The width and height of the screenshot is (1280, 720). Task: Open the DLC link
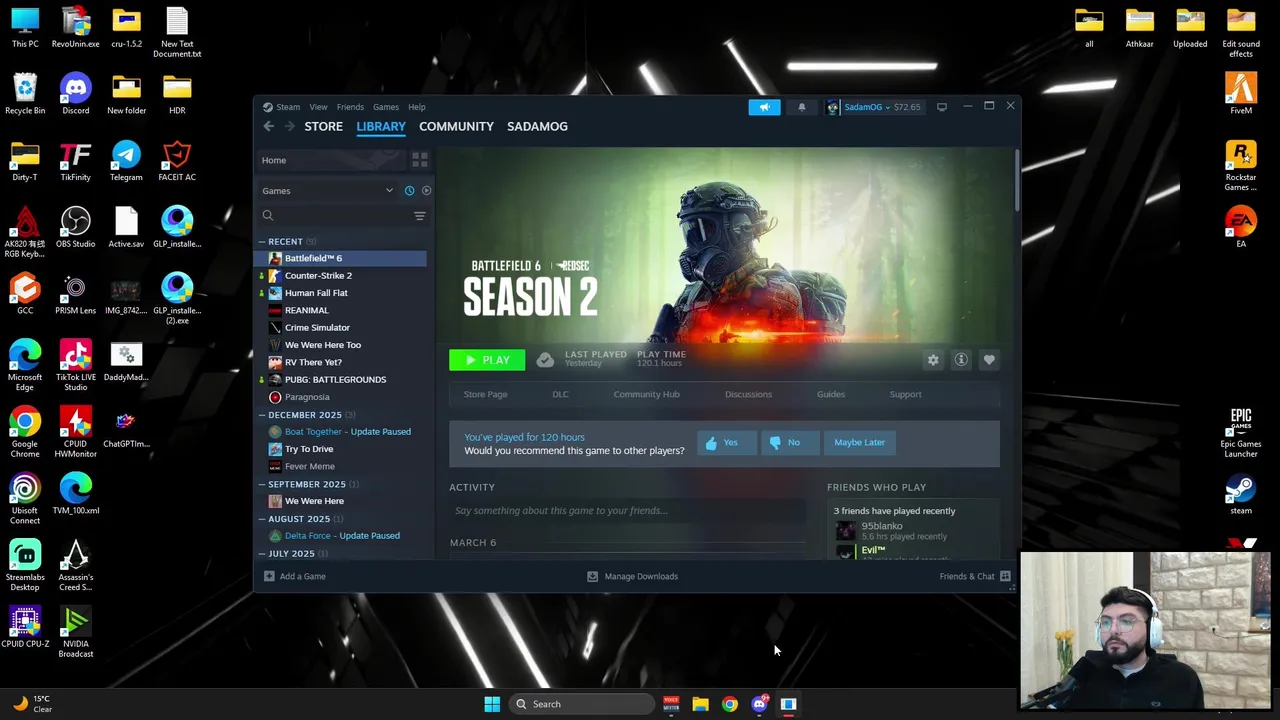pos(560,394)
